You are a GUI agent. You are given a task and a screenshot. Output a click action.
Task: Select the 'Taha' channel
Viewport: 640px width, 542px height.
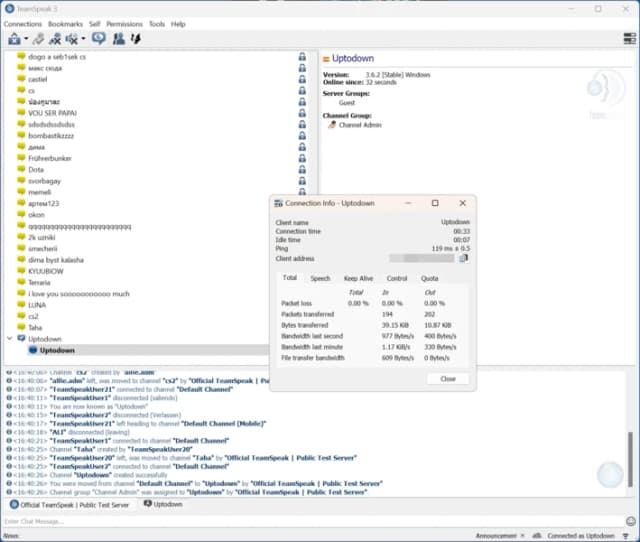(35, 327)
